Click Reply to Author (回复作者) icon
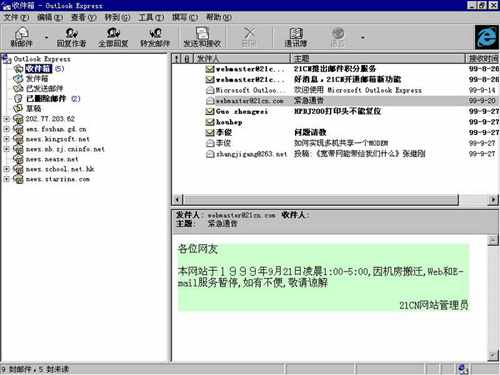The width and height of the screenshot is (500, 375). coord(71,36)
